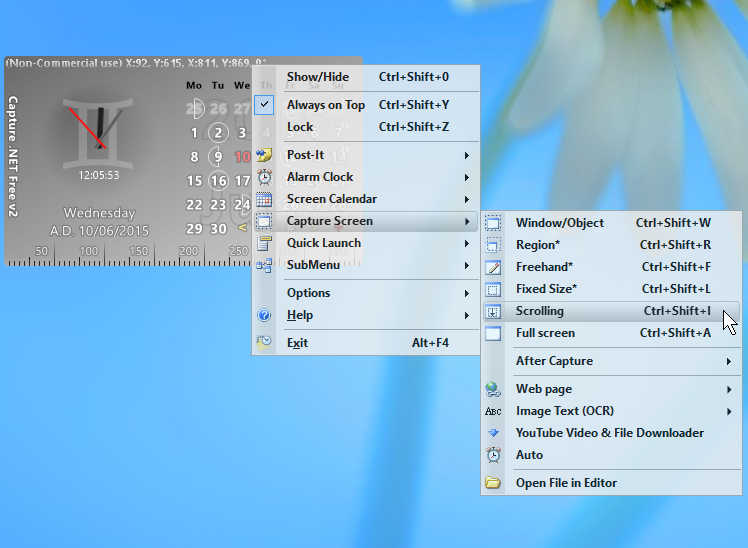Select the Full screen capture entry
Screen dimensions: 748x548
click(611, 333)
